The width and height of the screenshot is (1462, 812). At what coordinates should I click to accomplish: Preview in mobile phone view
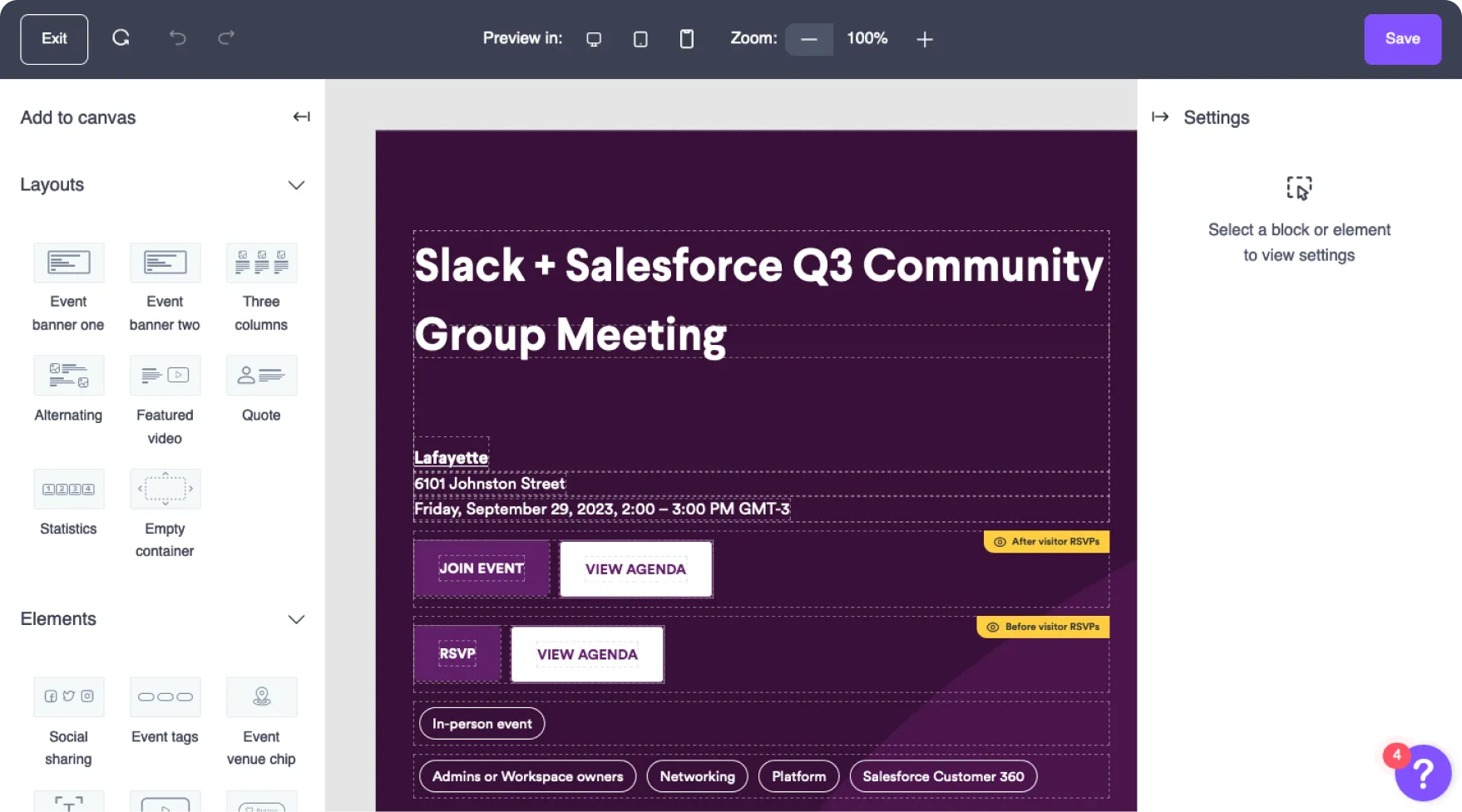coord(687,39)
